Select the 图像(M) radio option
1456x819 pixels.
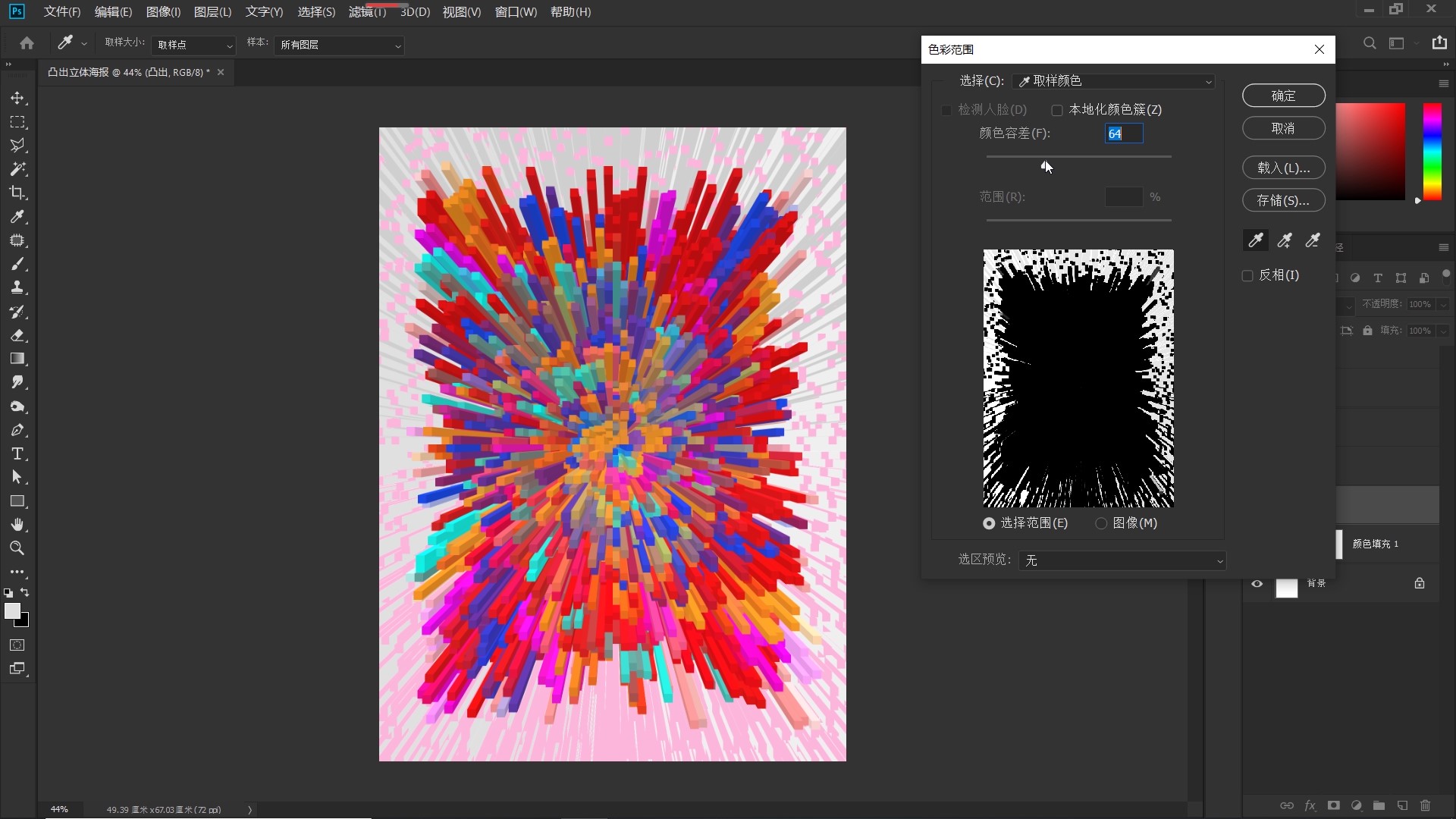pos(1101,523)
